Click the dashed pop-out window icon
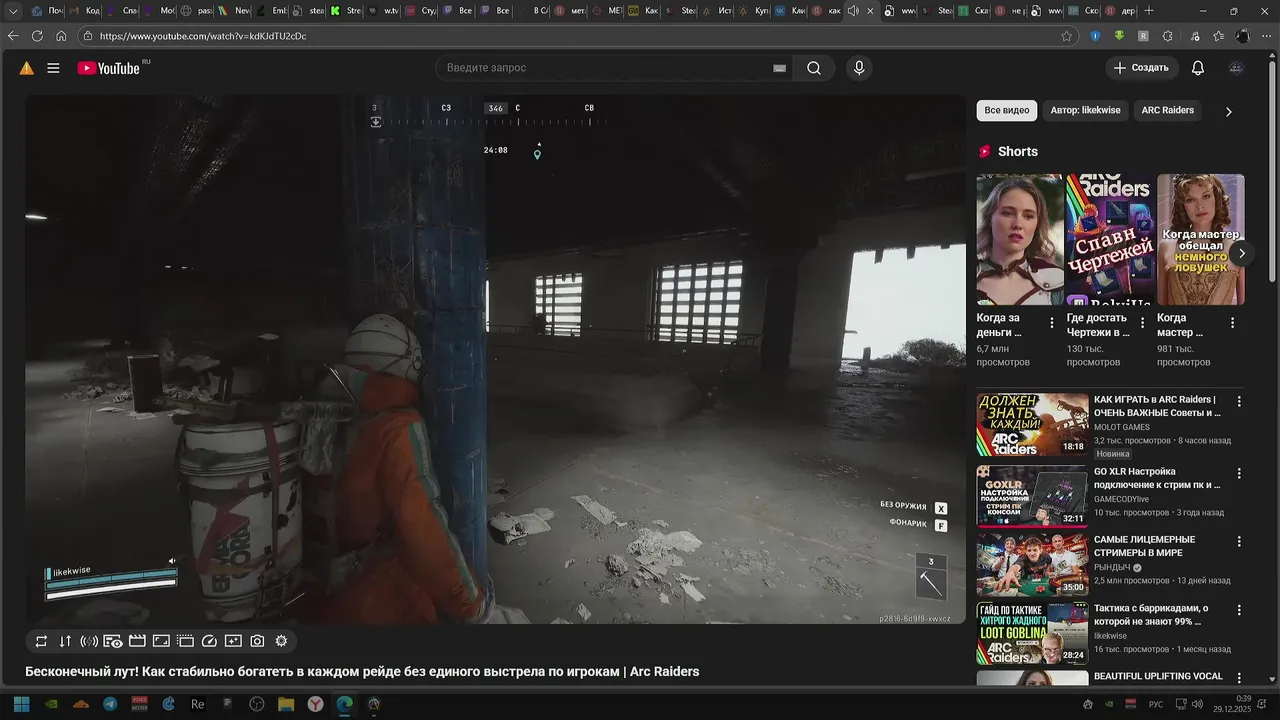This screenshot has height=720, width=1280. coord(185,641)
